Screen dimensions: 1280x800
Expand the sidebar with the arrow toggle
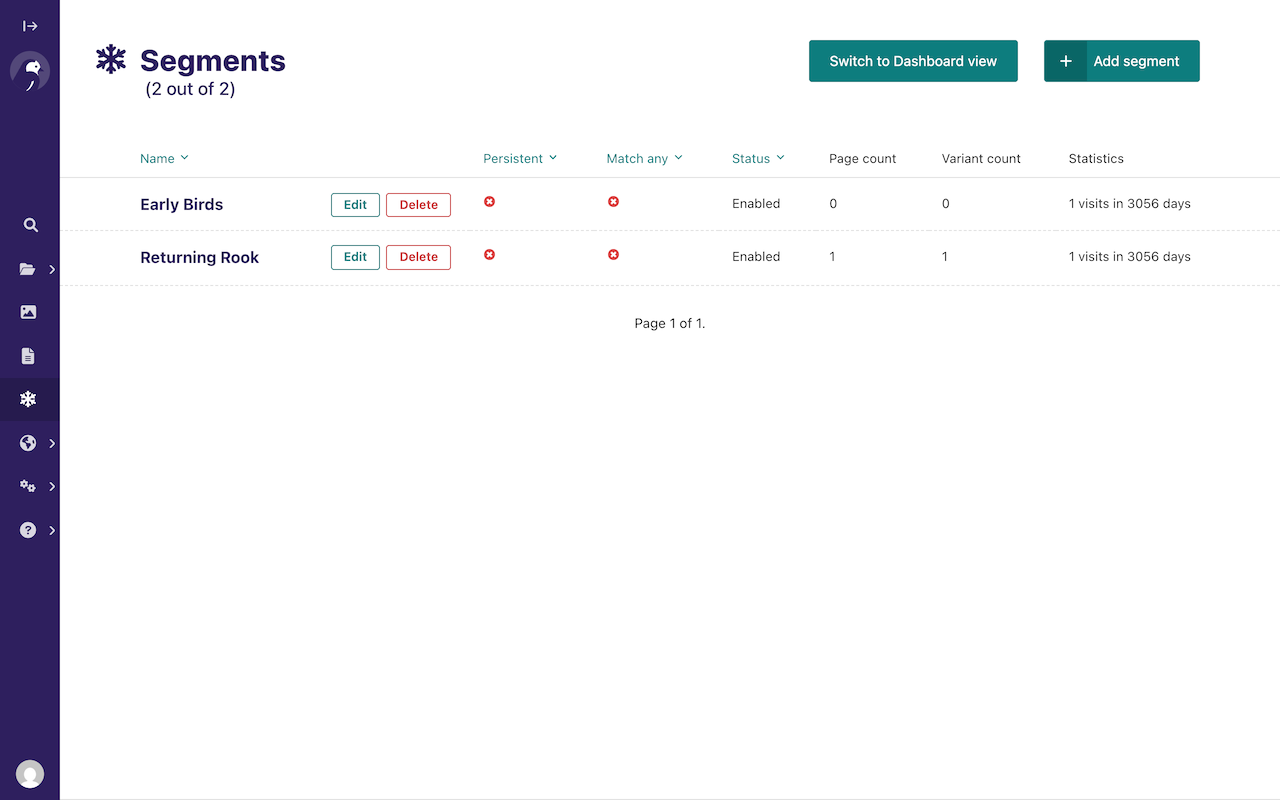(x=30, y=26)
